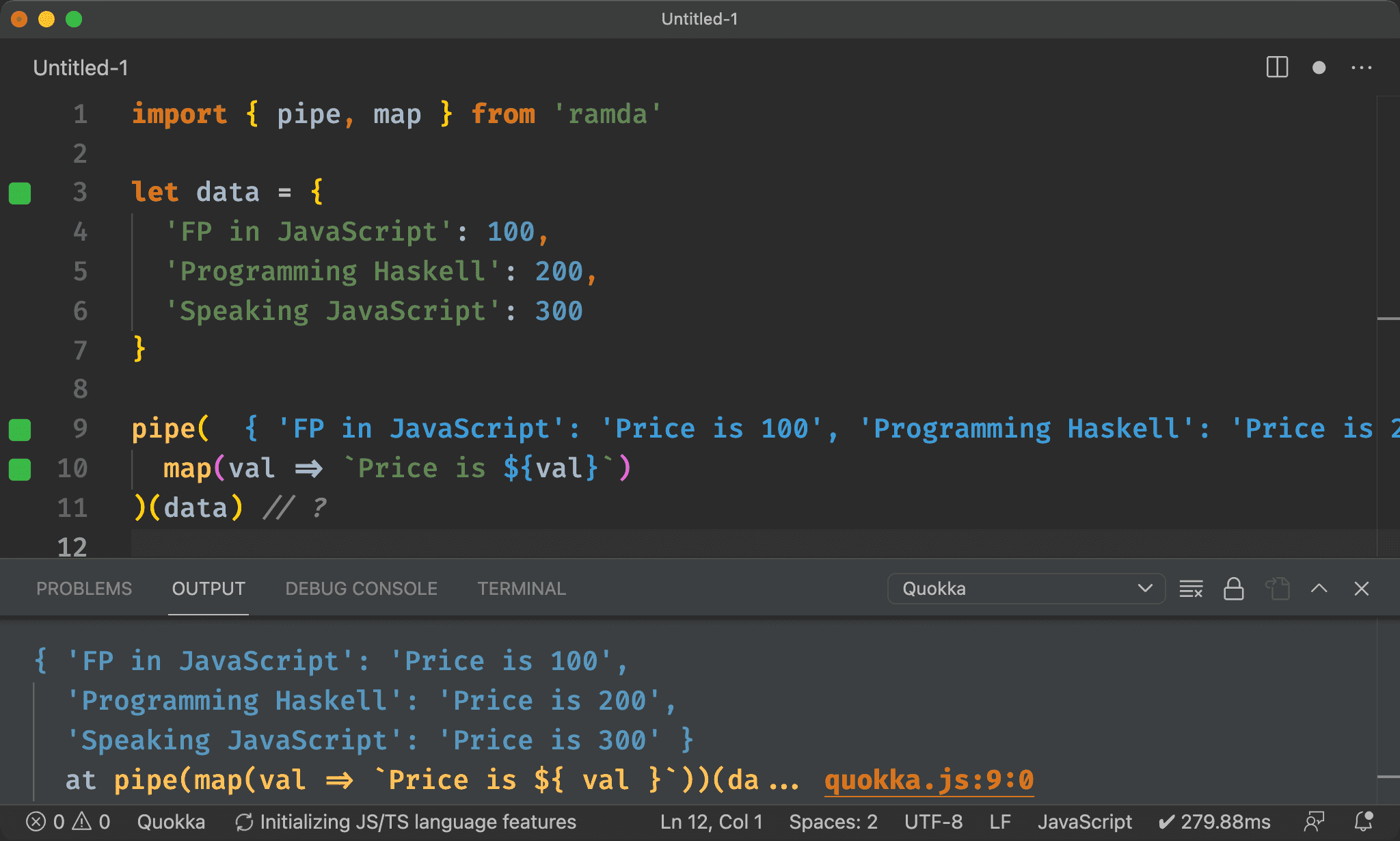Click Initializing JS/TS language features status
1400x841 pixels.
(x=406, y=822)
